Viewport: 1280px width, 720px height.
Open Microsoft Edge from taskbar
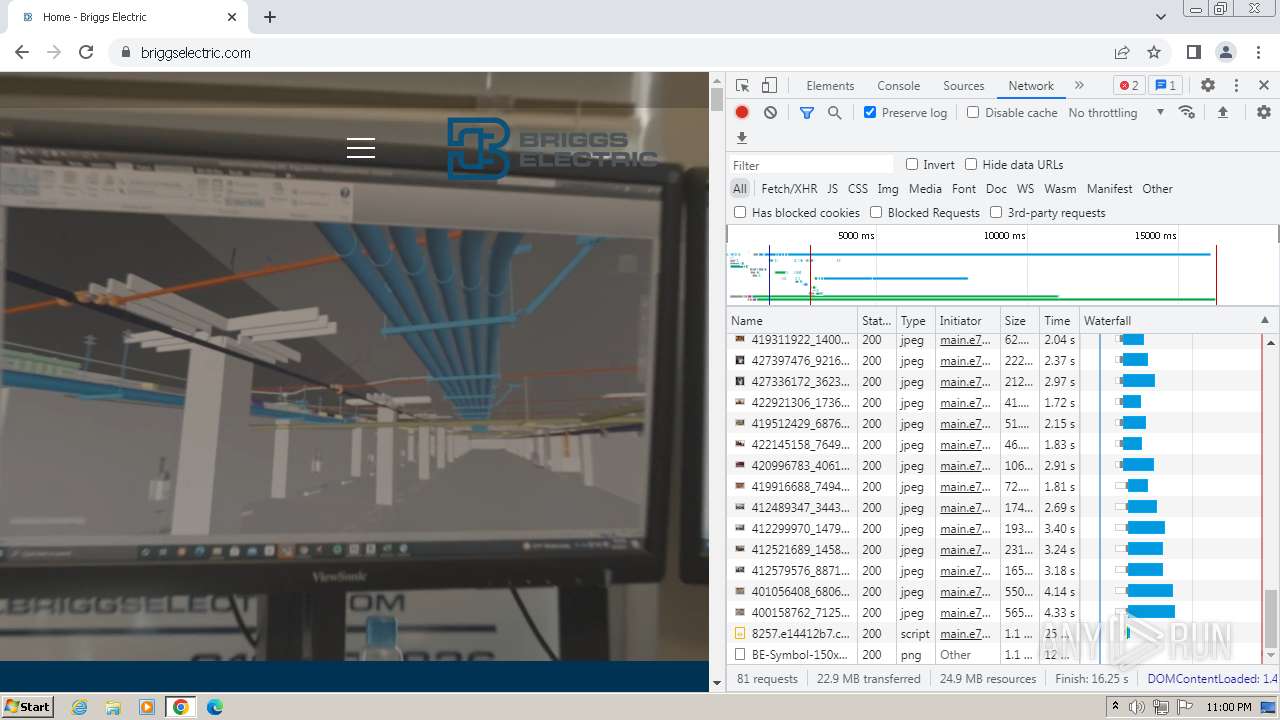pyautogui.click(x=214, y=707)
